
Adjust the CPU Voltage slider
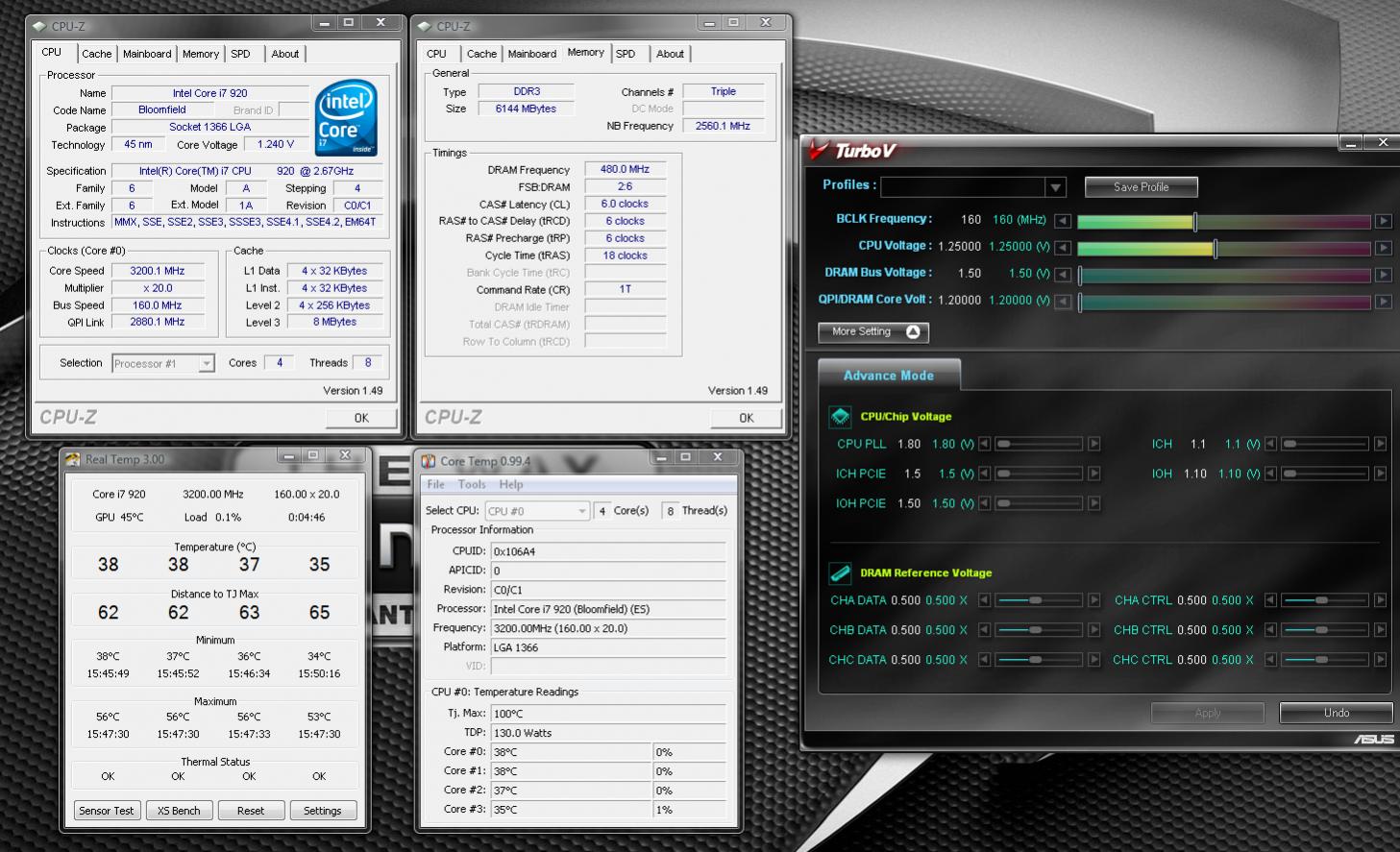[x=1223, y=249]
